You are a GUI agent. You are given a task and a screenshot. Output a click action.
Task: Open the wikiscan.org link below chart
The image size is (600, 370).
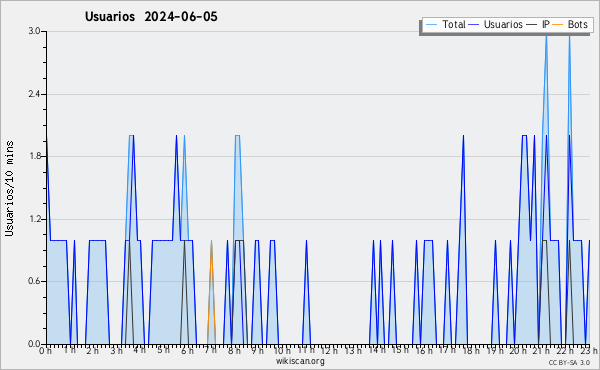(x=300, y=360)
